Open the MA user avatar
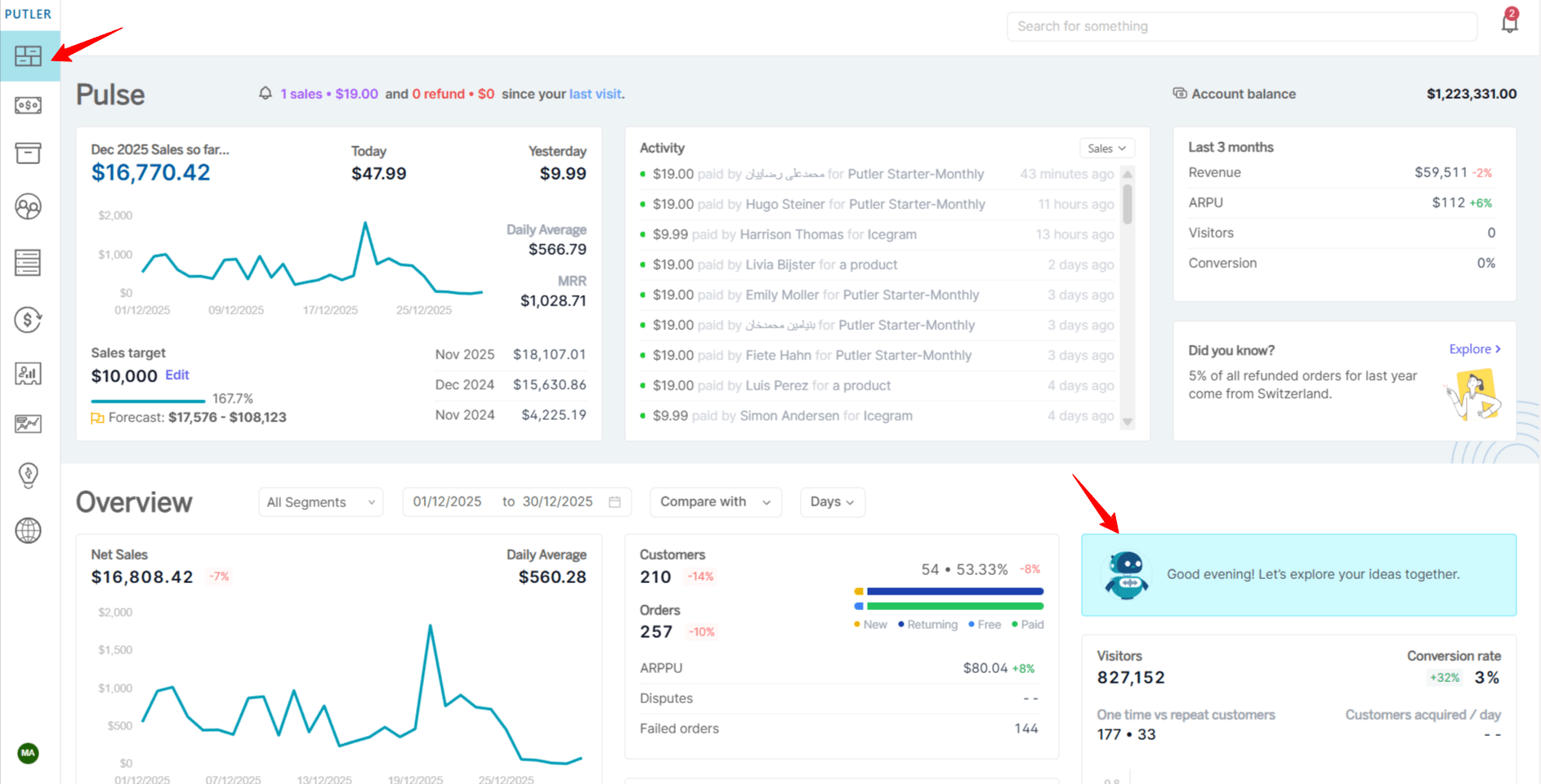Screen dimensions: 1541x784 coord(29,752)
